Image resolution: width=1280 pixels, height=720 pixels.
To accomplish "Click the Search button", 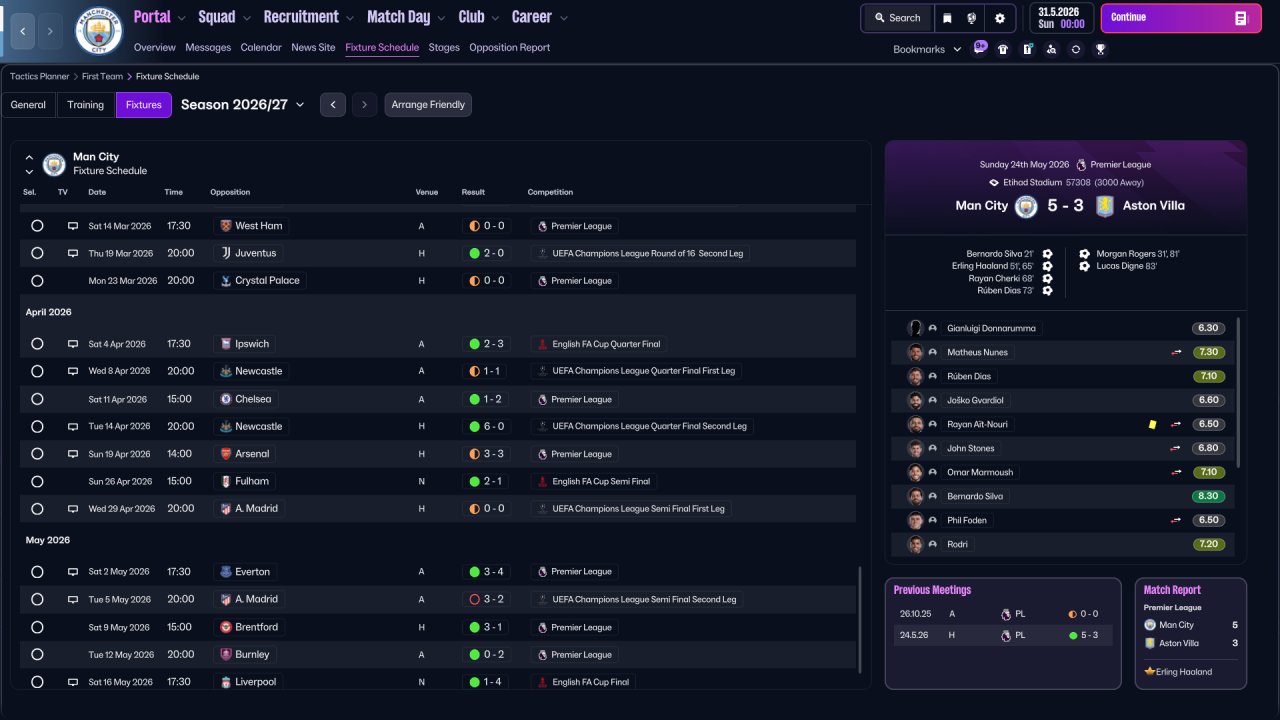I will coord(897,18).
